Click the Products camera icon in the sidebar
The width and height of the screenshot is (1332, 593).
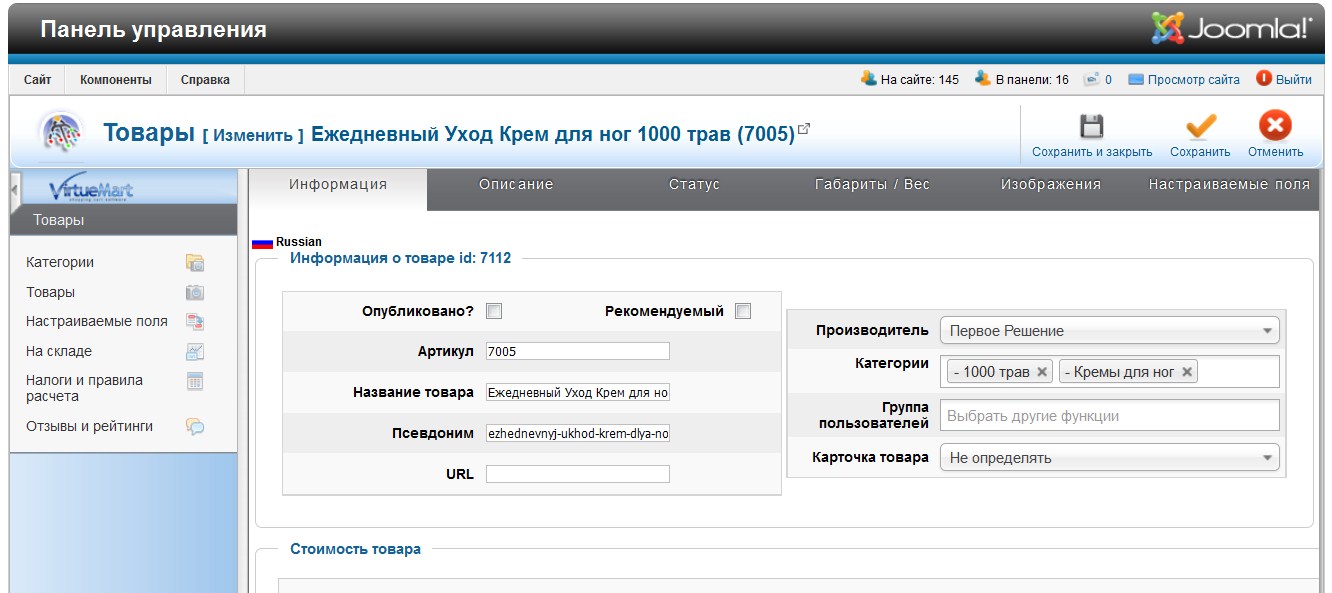pyautogui.click(x=195, y=292)
